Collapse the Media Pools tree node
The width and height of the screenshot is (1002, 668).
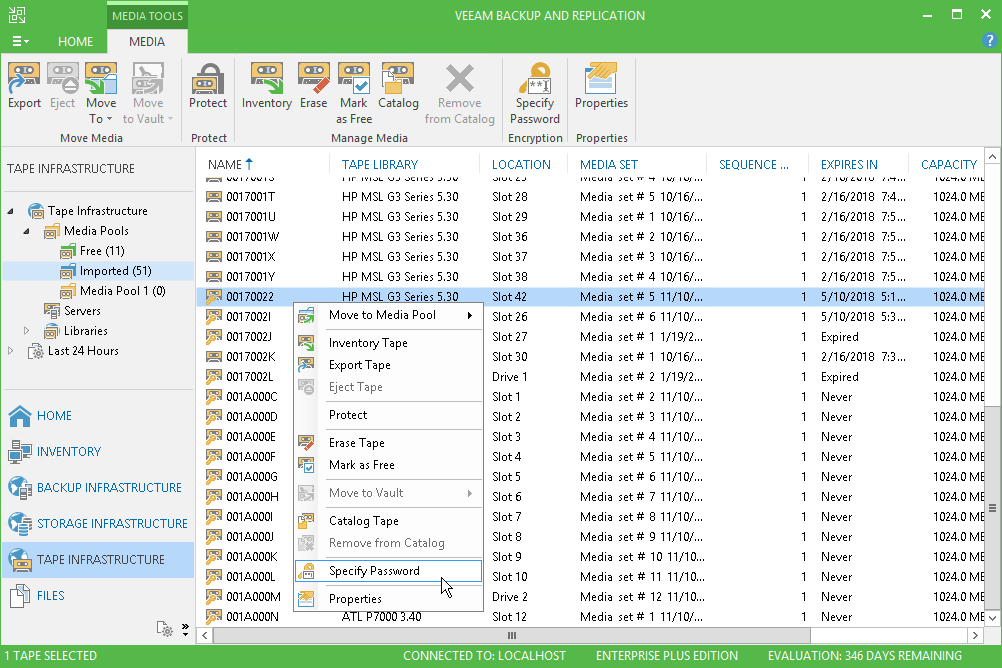pyautogui.click(x=28, y=231)
